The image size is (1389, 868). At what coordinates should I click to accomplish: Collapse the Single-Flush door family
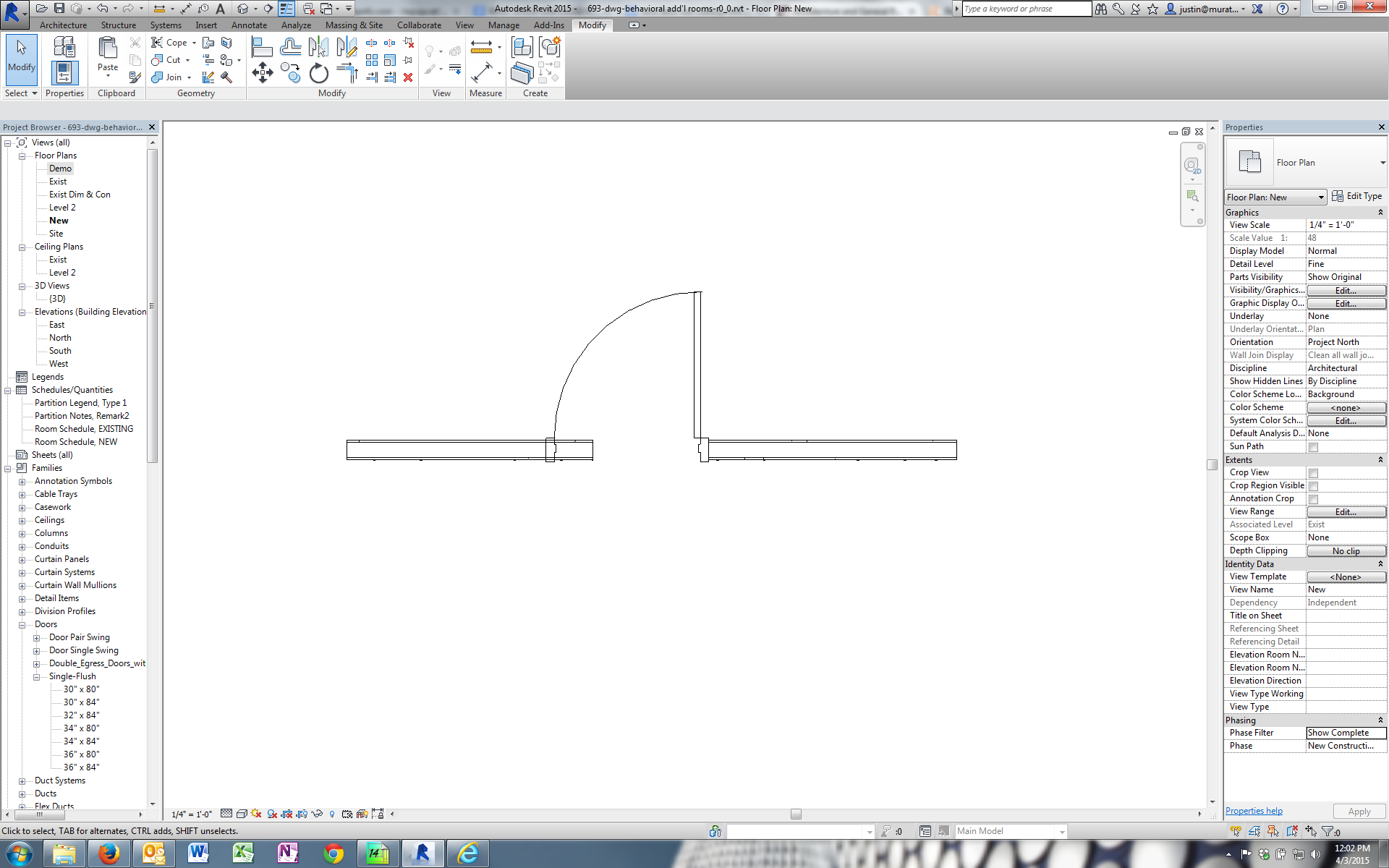(36, 677)
